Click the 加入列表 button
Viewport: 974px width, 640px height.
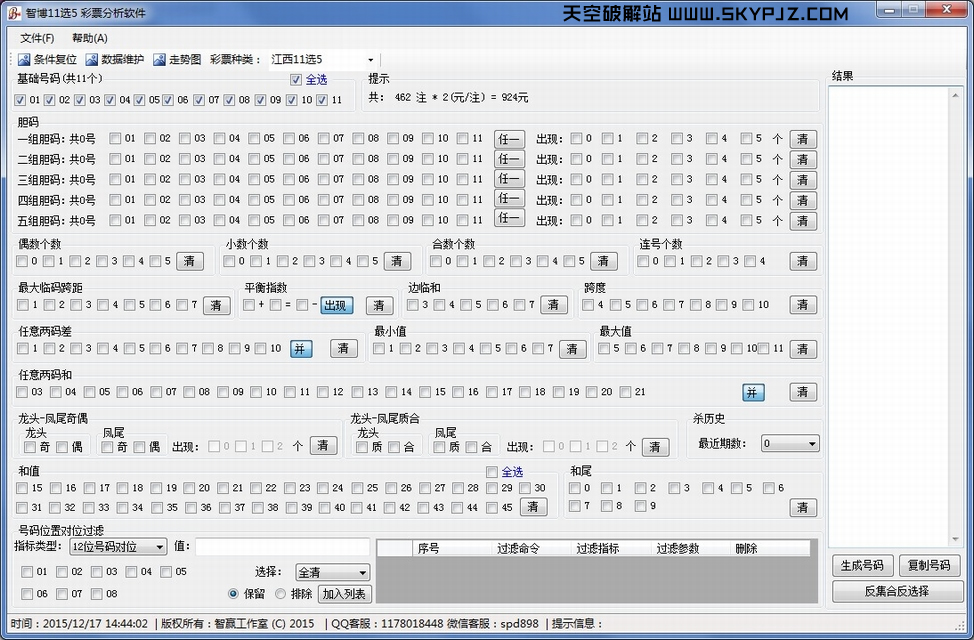(x=345, y=594)
